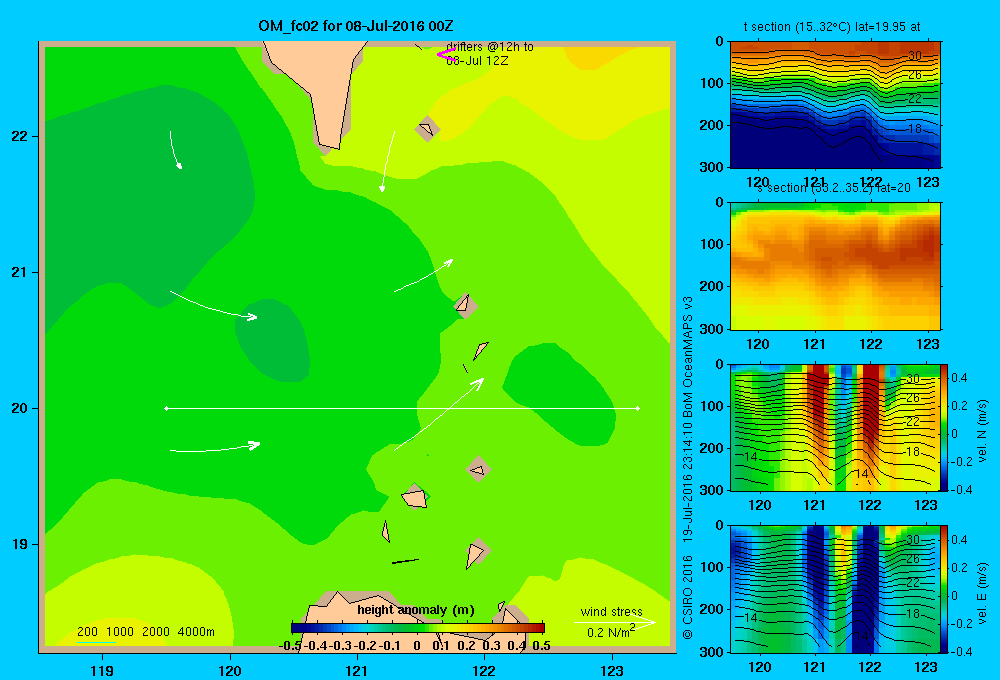Click the 'wind stress' legend label
Screen dimensions: 1000x680
(612, 612)
